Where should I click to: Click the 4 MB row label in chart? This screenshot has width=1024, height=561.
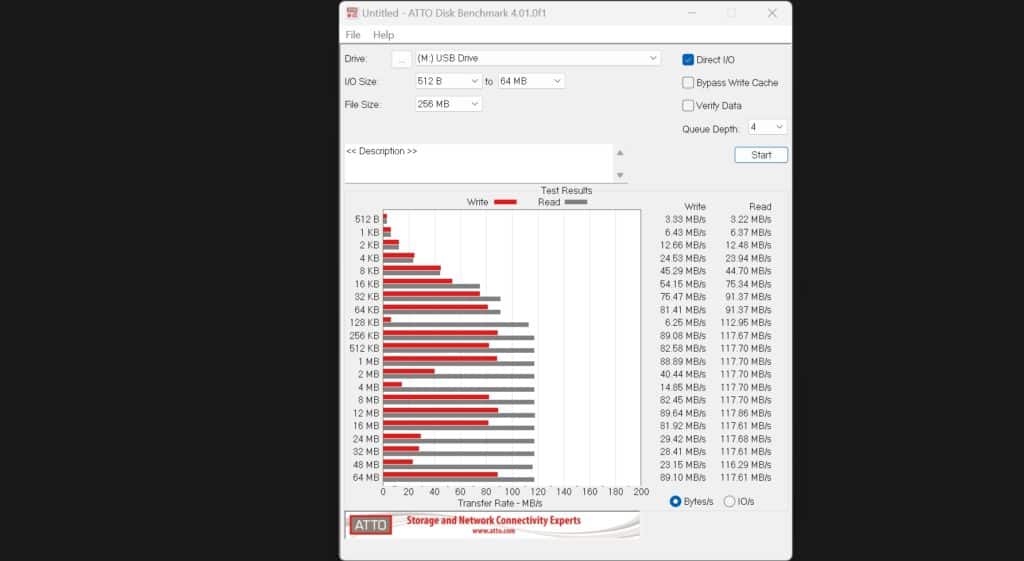[368, 387]
